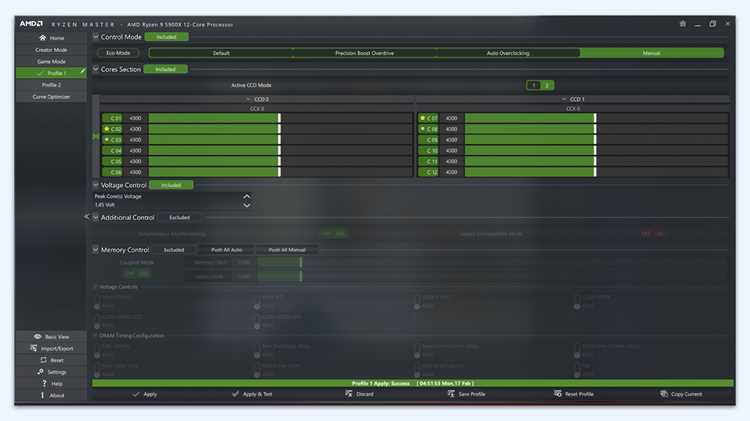The height and width of the screenshot is (421, 750).
Task: Click the Discard icon in the bottom bar
Action: point(349,394)
